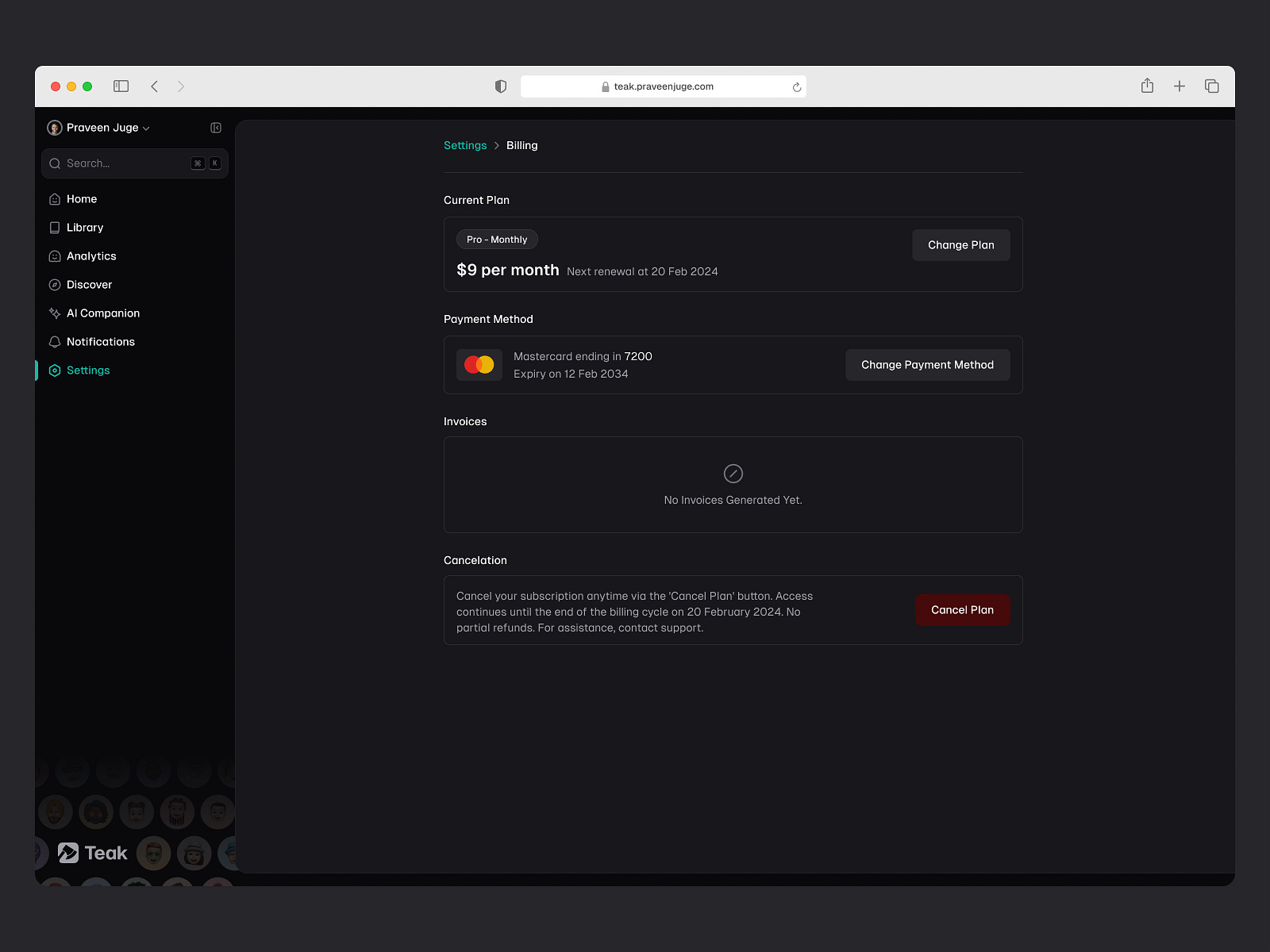The width and height of the screenshot is (1270, 952).
Task: Click the Change Plan button
Action: [x=960, y=244]
